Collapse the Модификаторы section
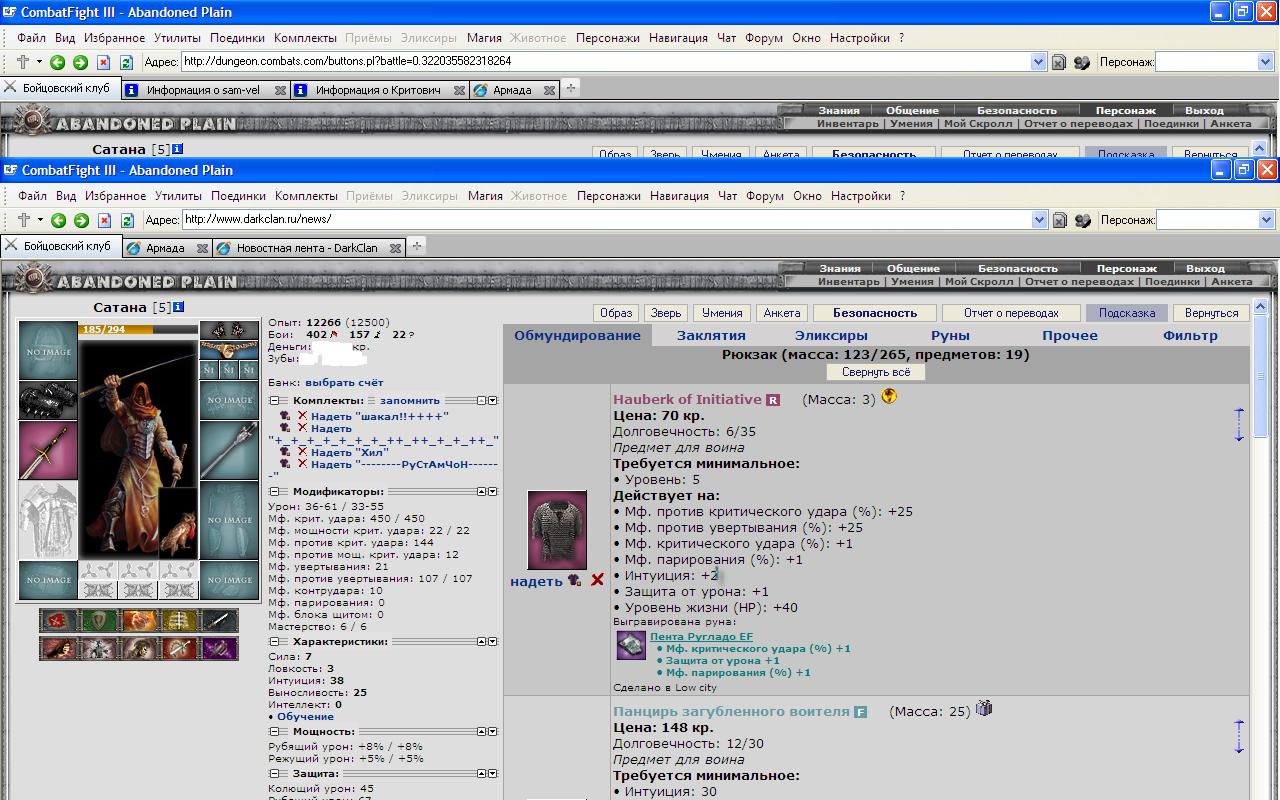Image resolution: width=1280 pixels, height=800 pixels. pyautogui.click(x=274, y=492)
